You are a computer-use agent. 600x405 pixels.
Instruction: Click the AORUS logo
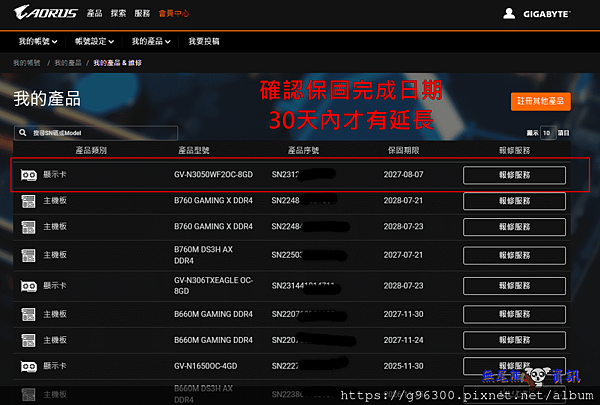point(46,12)
